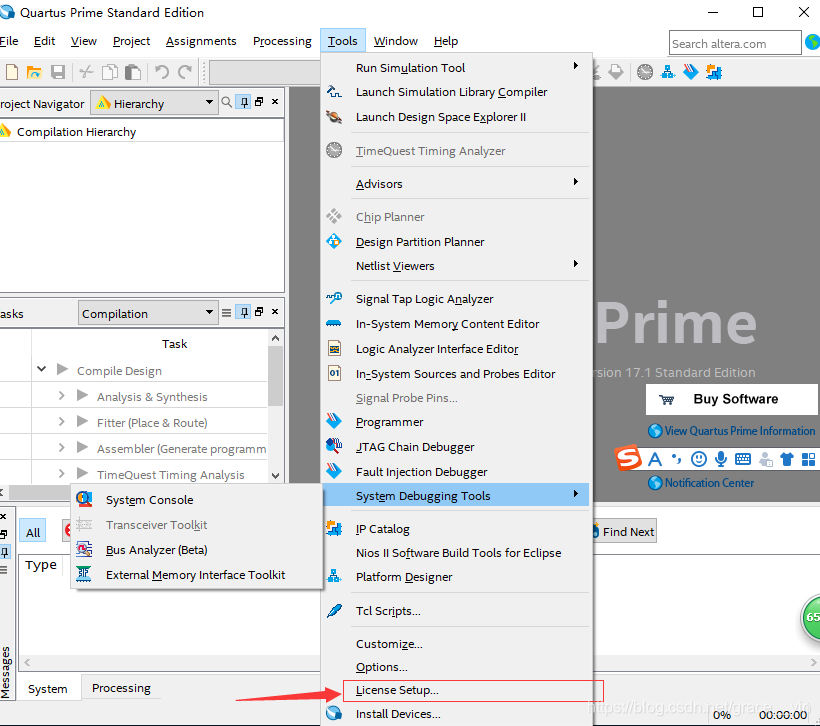Open the Advisors submenu
Viewport: 820px width, 726px height.
click(x=456, y=184)
